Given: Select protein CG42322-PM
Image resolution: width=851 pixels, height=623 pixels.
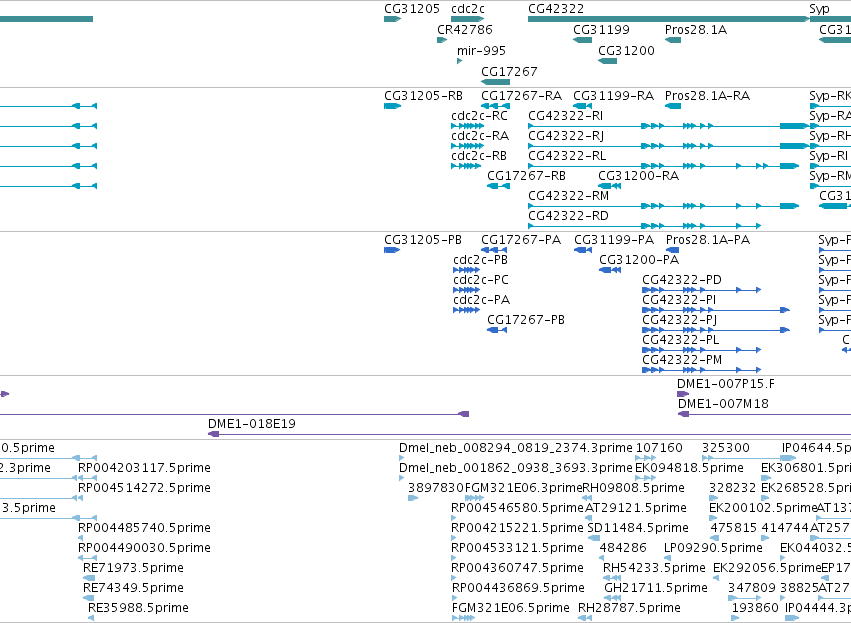Looking at the screenshot, I should [x=682, y=360].
